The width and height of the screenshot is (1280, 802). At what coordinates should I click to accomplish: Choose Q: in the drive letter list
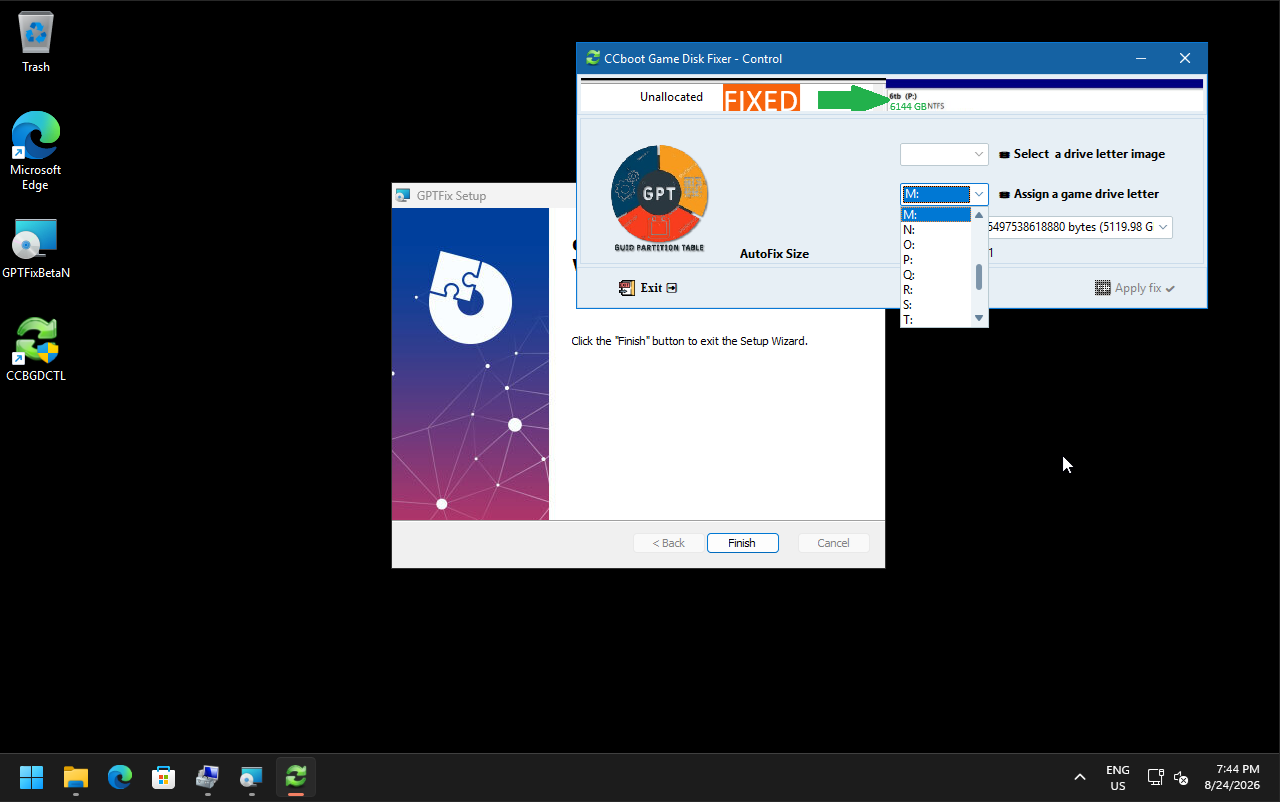tap(936, 274)
